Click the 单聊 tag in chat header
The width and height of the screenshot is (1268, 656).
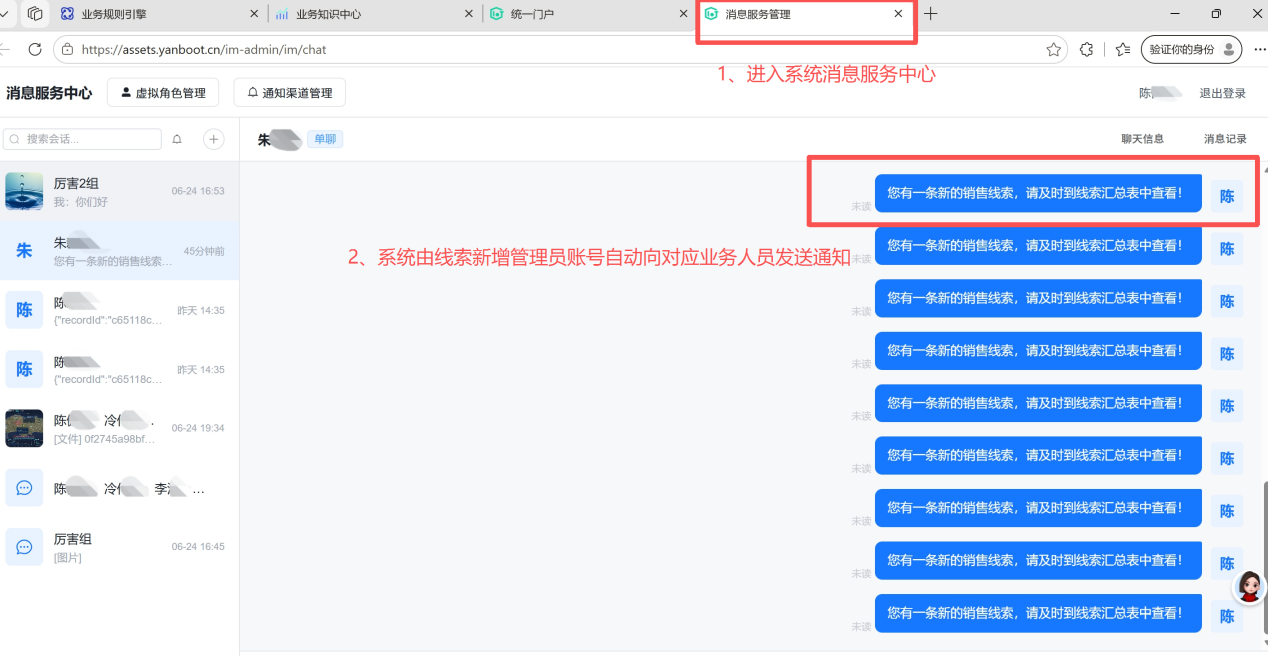tap(325, 139)
